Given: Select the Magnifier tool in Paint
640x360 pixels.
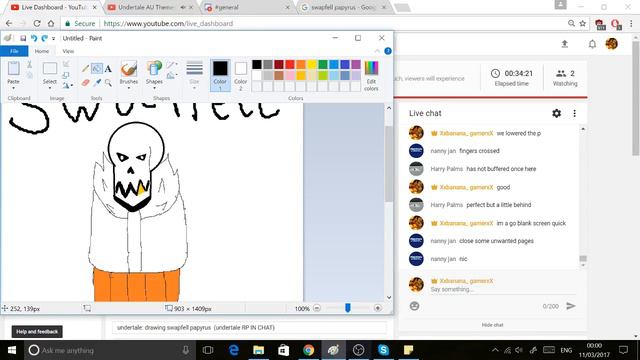Looking at the screenshot, I should pos(108,83).
